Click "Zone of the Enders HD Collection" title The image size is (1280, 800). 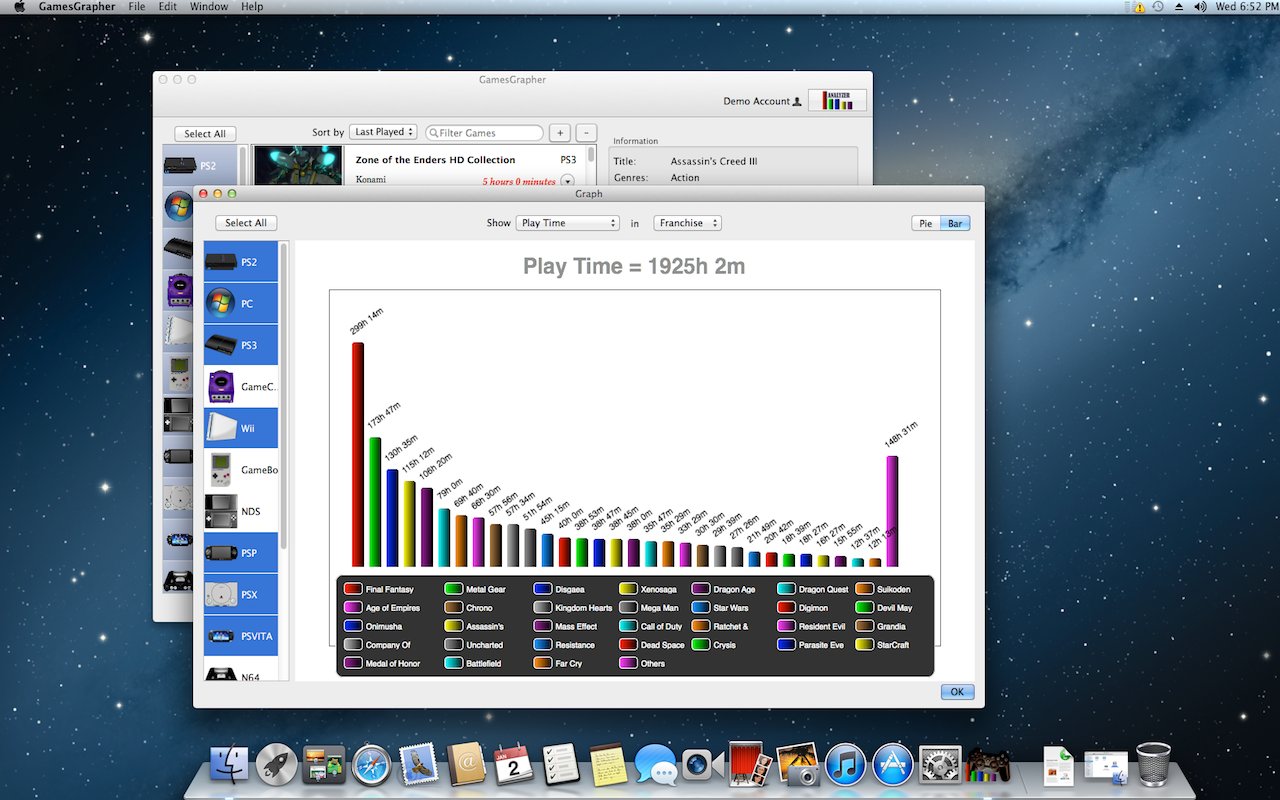point(435,160)
